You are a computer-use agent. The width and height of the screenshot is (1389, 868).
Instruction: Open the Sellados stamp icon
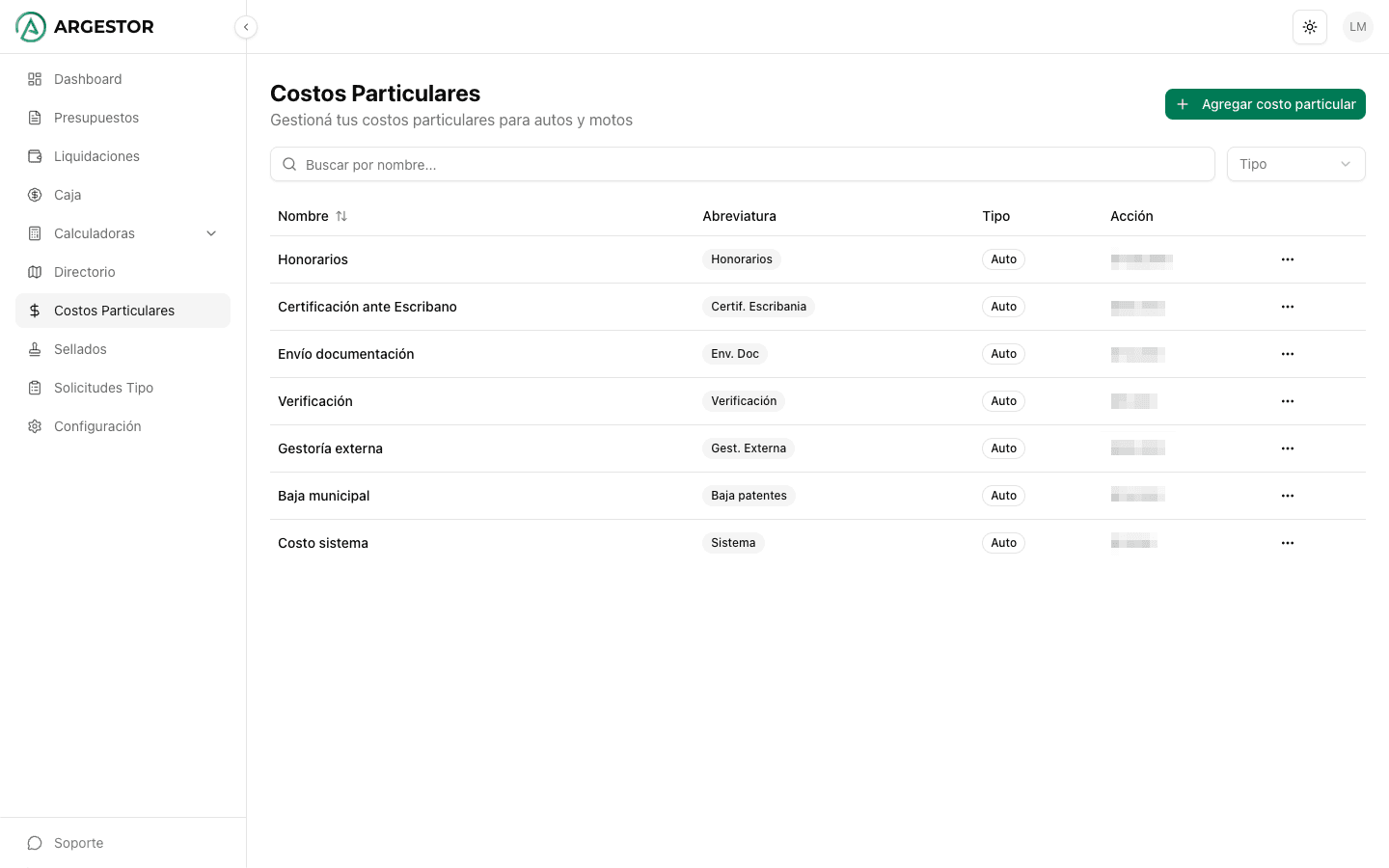point(35,349)
